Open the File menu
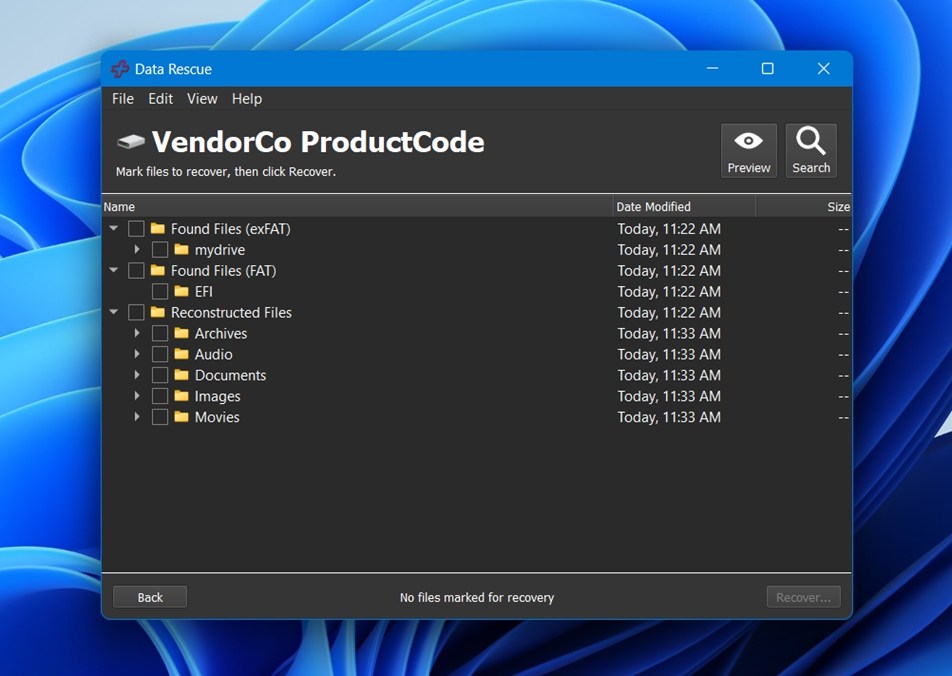952x676 pixels. point(122,98)
